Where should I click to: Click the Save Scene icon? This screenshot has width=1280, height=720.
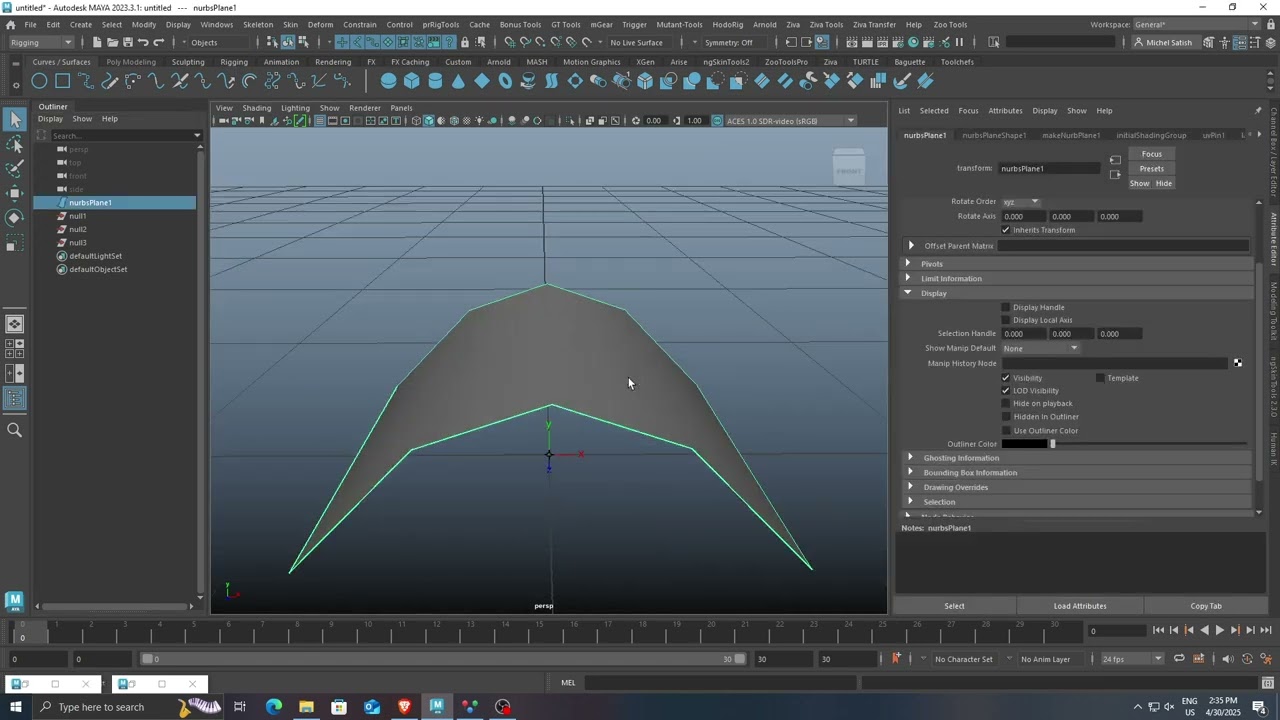coord(127,42)
